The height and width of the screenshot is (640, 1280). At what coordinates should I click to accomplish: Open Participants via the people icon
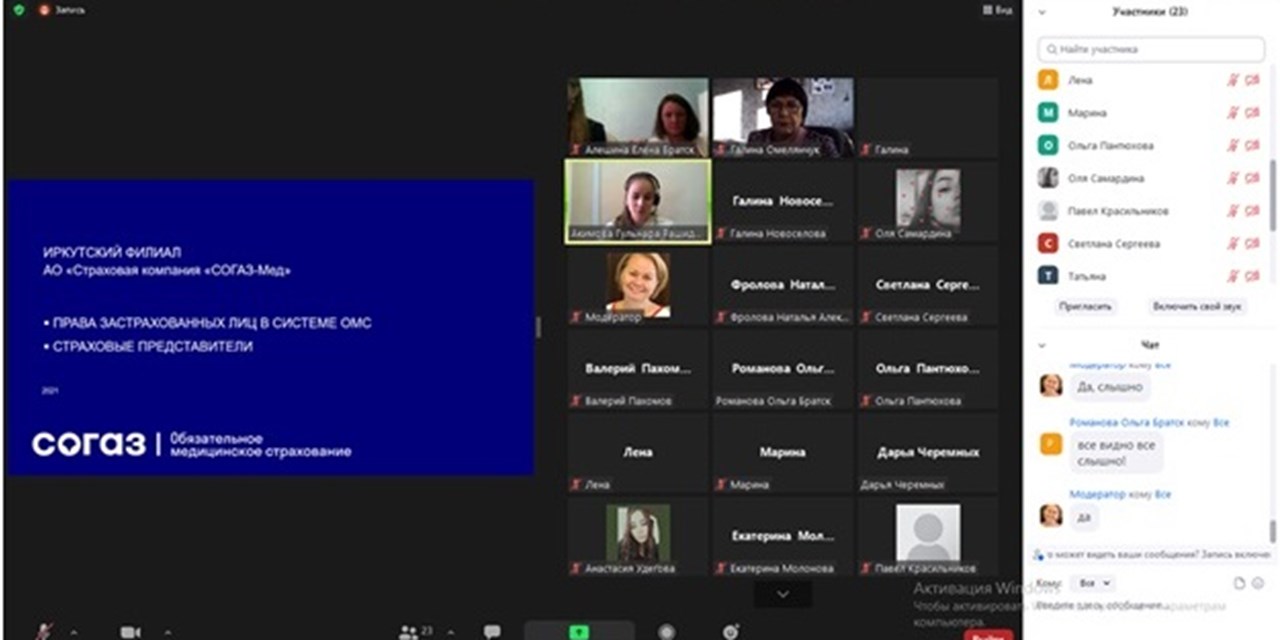tap(409, 632)
